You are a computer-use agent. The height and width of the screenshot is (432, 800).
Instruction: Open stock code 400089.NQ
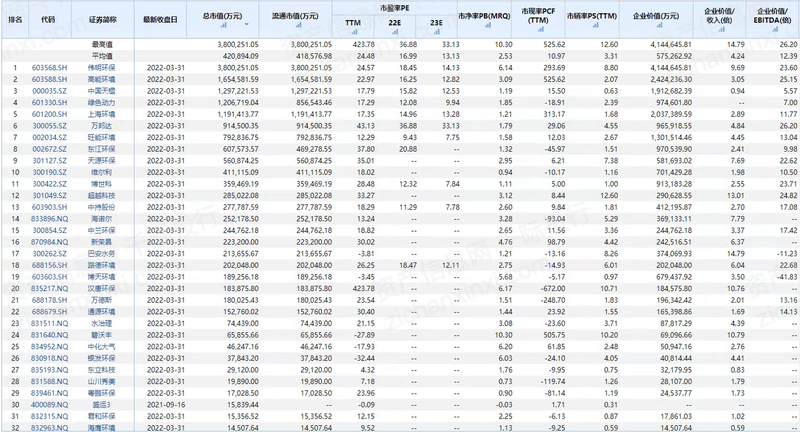tap(49, 405)
